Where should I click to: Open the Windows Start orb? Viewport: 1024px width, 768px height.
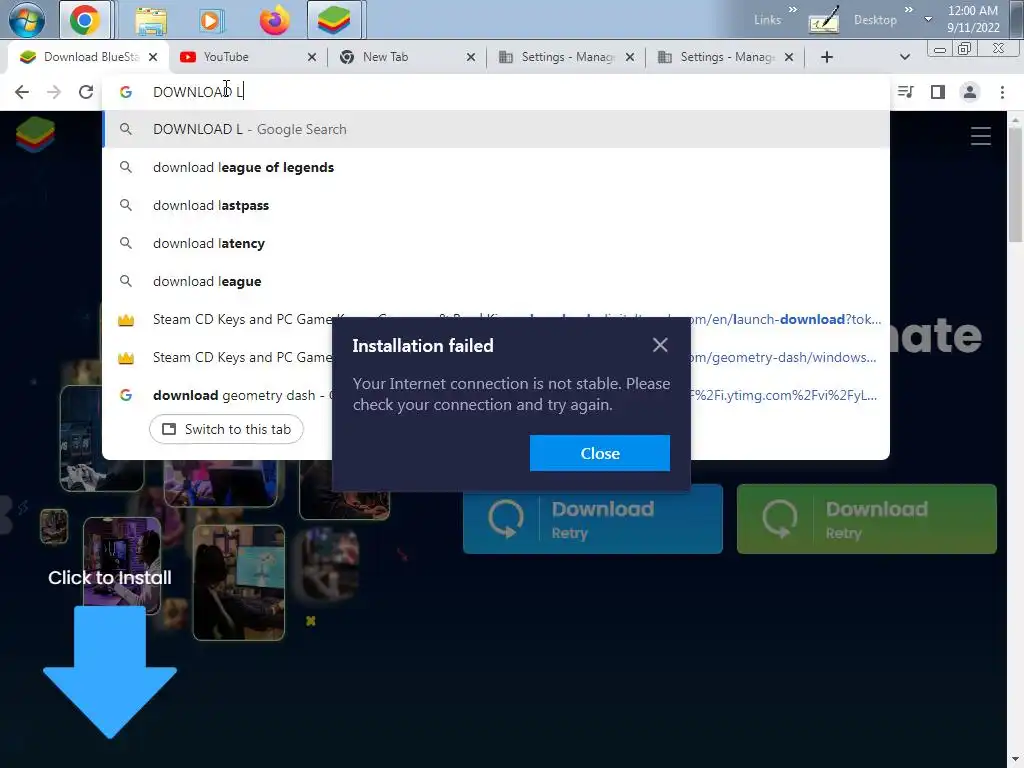(26, 20)
